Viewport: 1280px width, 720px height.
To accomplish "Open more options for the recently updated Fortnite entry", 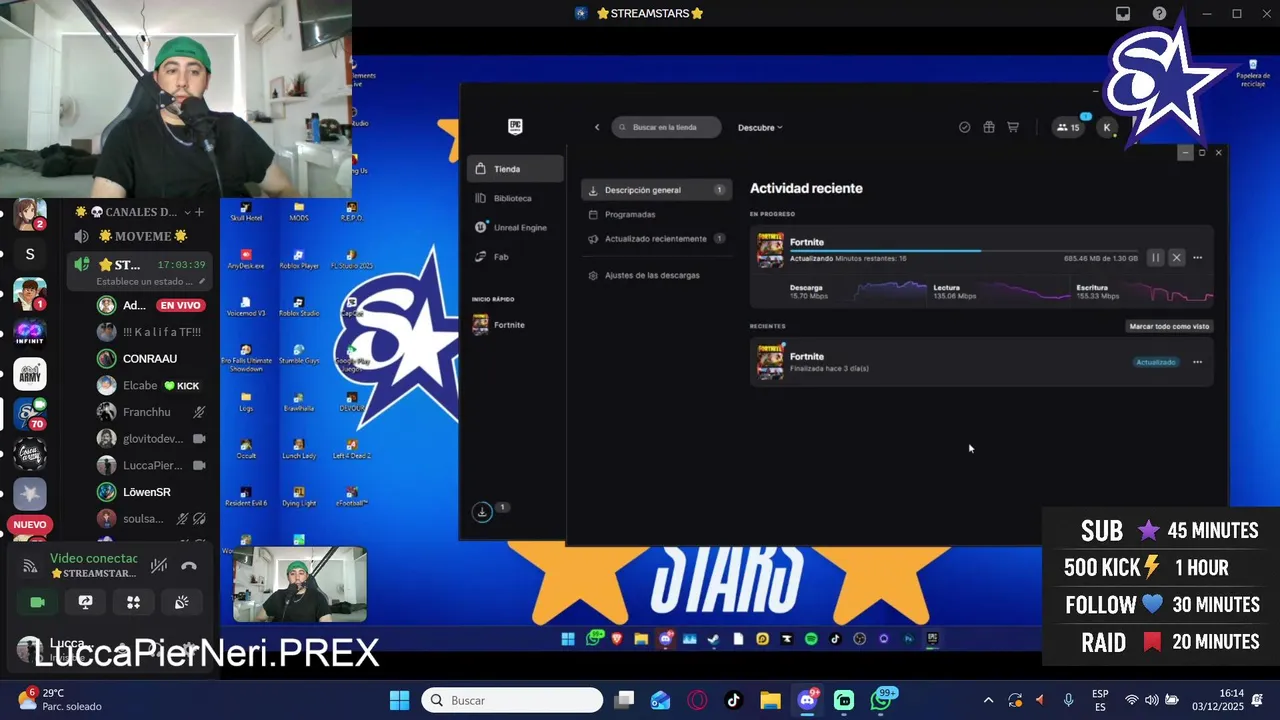I will [x=1197, y=362].
